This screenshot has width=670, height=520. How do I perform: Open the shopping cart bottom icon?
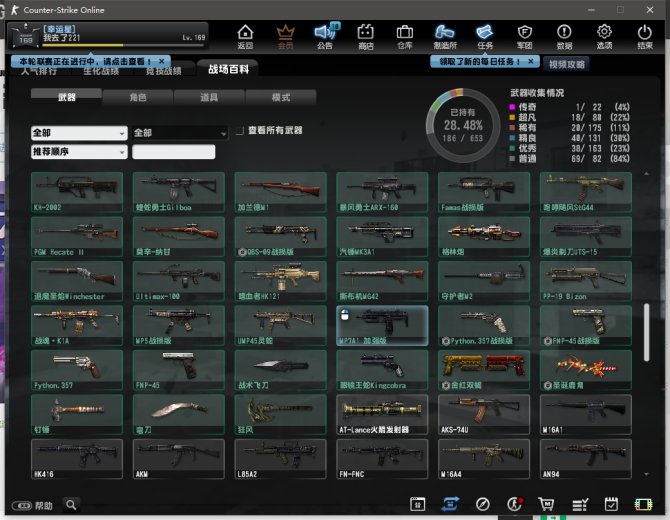(x=547, y=505)
